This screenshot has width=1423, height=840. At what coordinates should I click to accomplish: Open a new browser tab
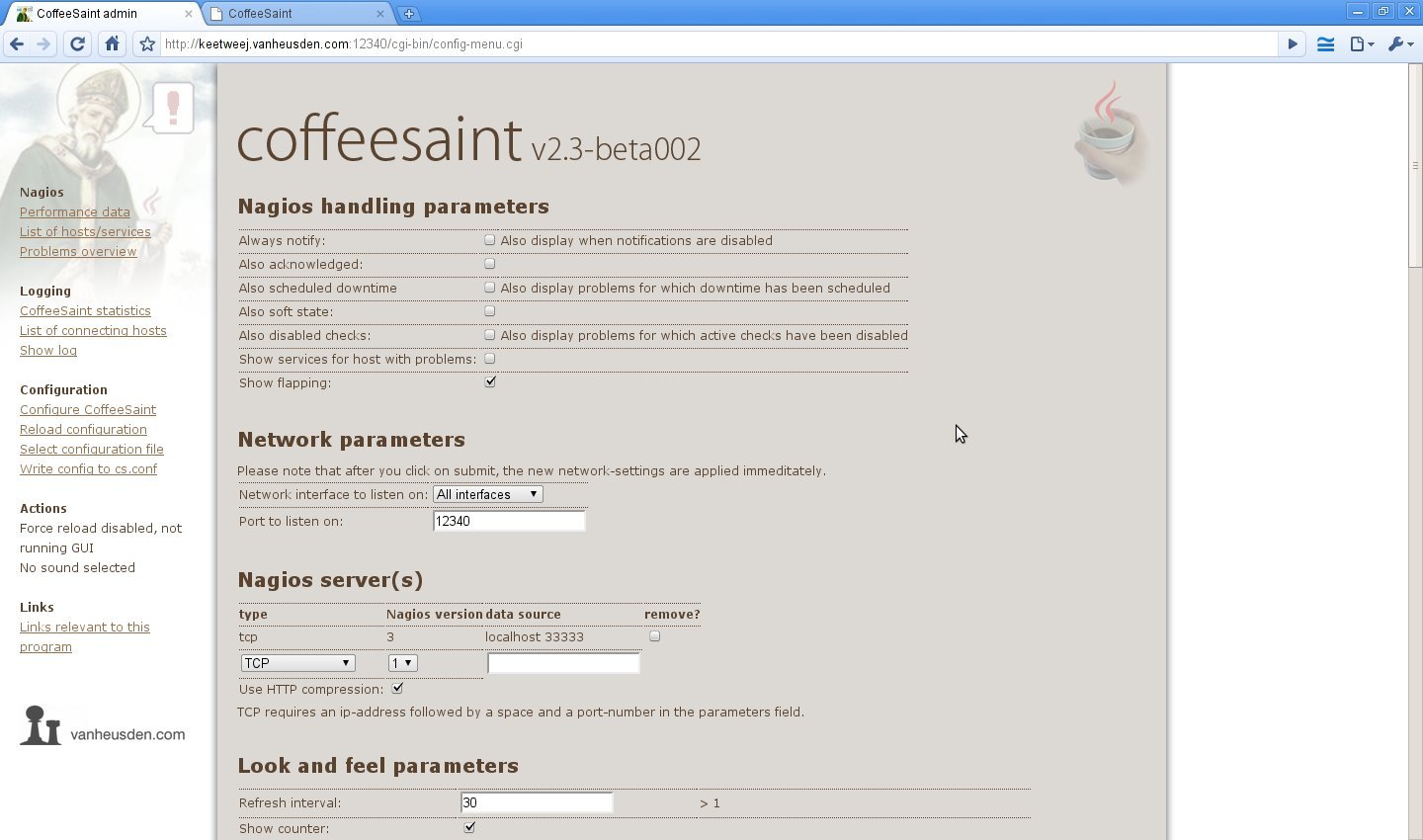(408, 13)
